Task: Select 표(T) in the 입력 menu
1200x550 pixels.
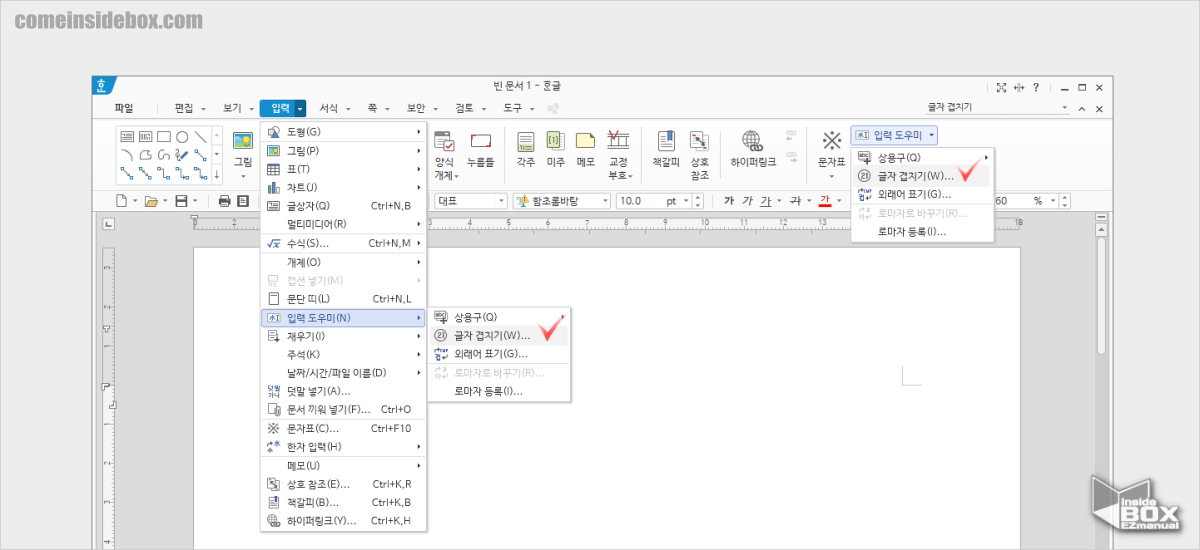Action: coord(344,169)
